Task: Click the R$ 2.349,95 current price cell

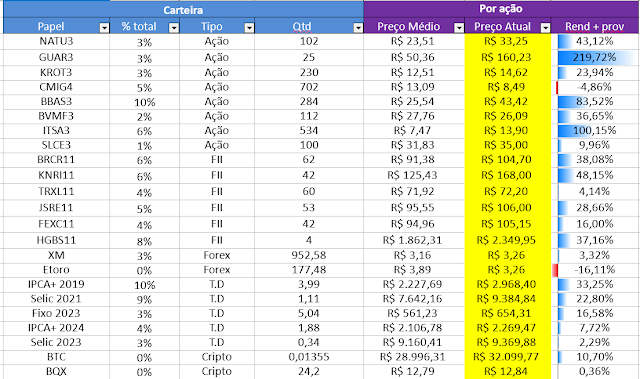Action: point(508,240)
